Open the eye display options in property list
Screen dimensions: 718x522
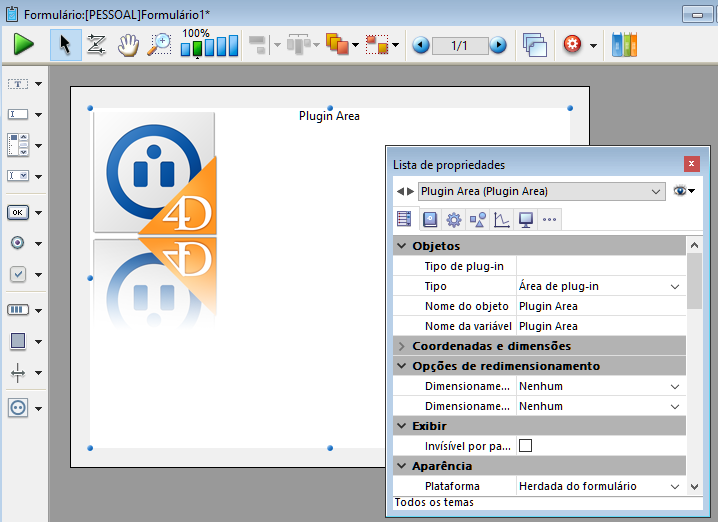(684, 191)
